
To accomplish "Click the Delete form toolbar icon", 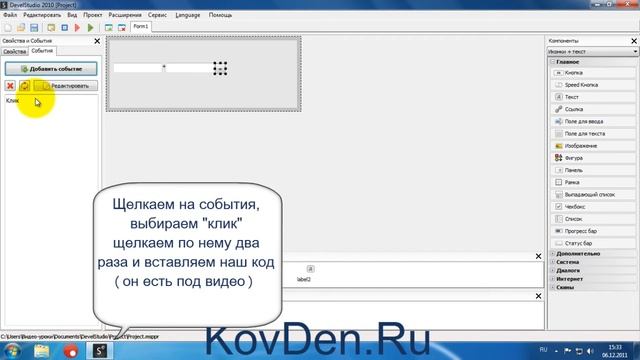I will [122, 28].
